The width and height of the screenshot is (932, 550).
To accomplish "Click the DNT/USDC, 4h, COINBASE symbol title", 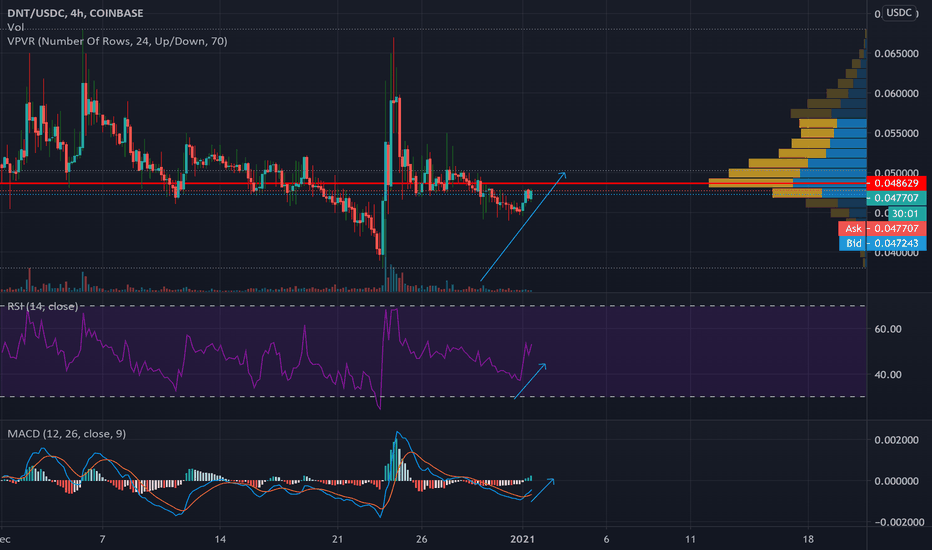I will point(75,13).
